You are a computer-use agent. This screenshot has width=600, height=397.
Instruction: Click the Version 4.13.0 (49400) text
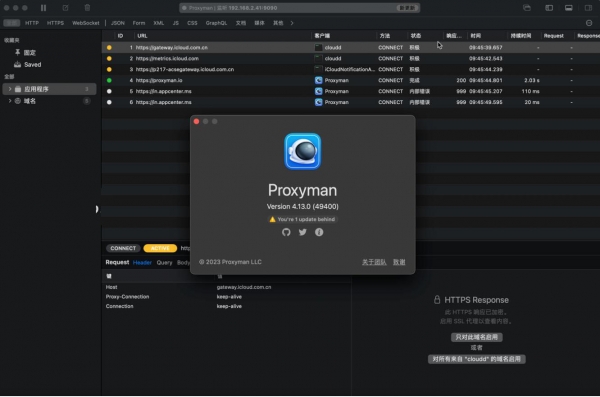tap(303, 206)
